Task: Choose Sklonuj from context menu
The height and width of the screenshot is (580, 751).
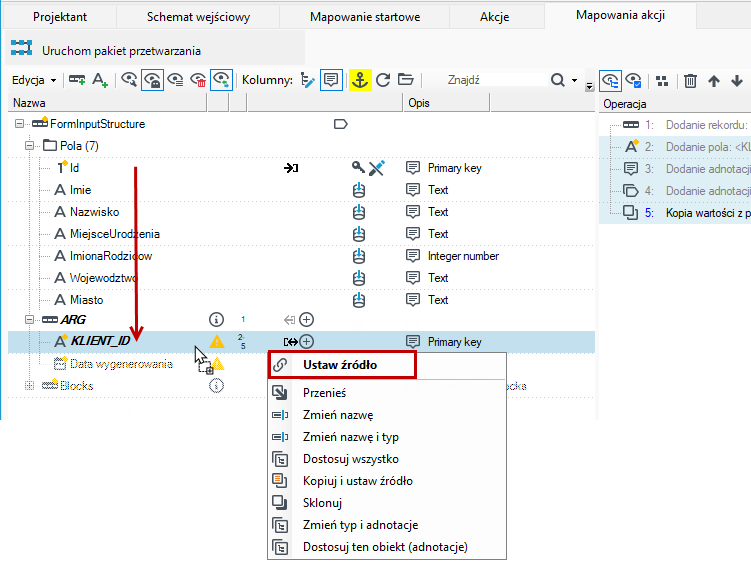Action: click(387, 503)
